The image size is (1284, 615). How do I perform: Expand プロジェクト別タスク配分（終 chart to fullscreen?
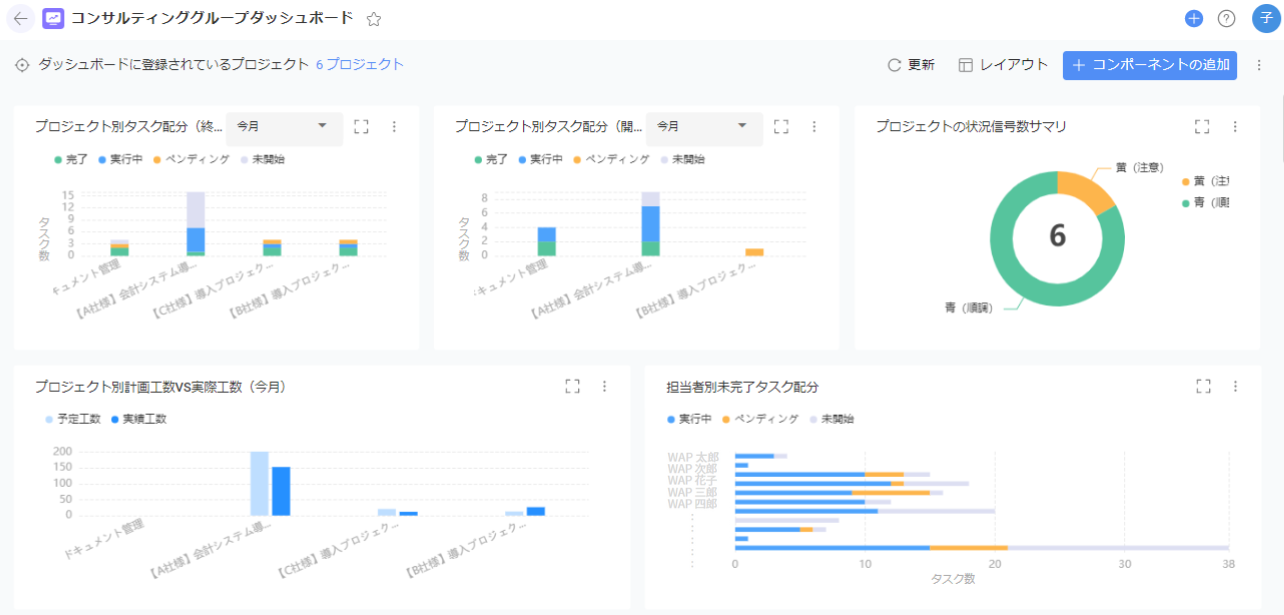(362, 127)
